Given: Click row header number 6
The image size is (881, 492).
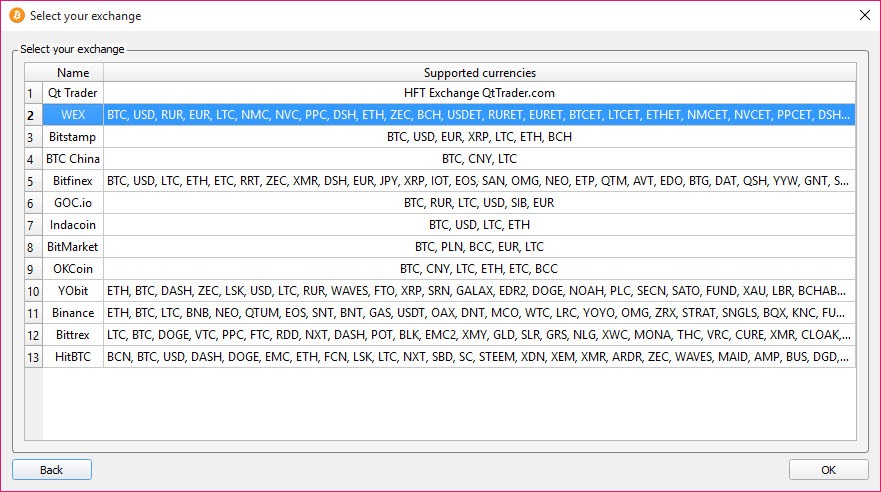Looking at the screenshot, I should (33, 203).
